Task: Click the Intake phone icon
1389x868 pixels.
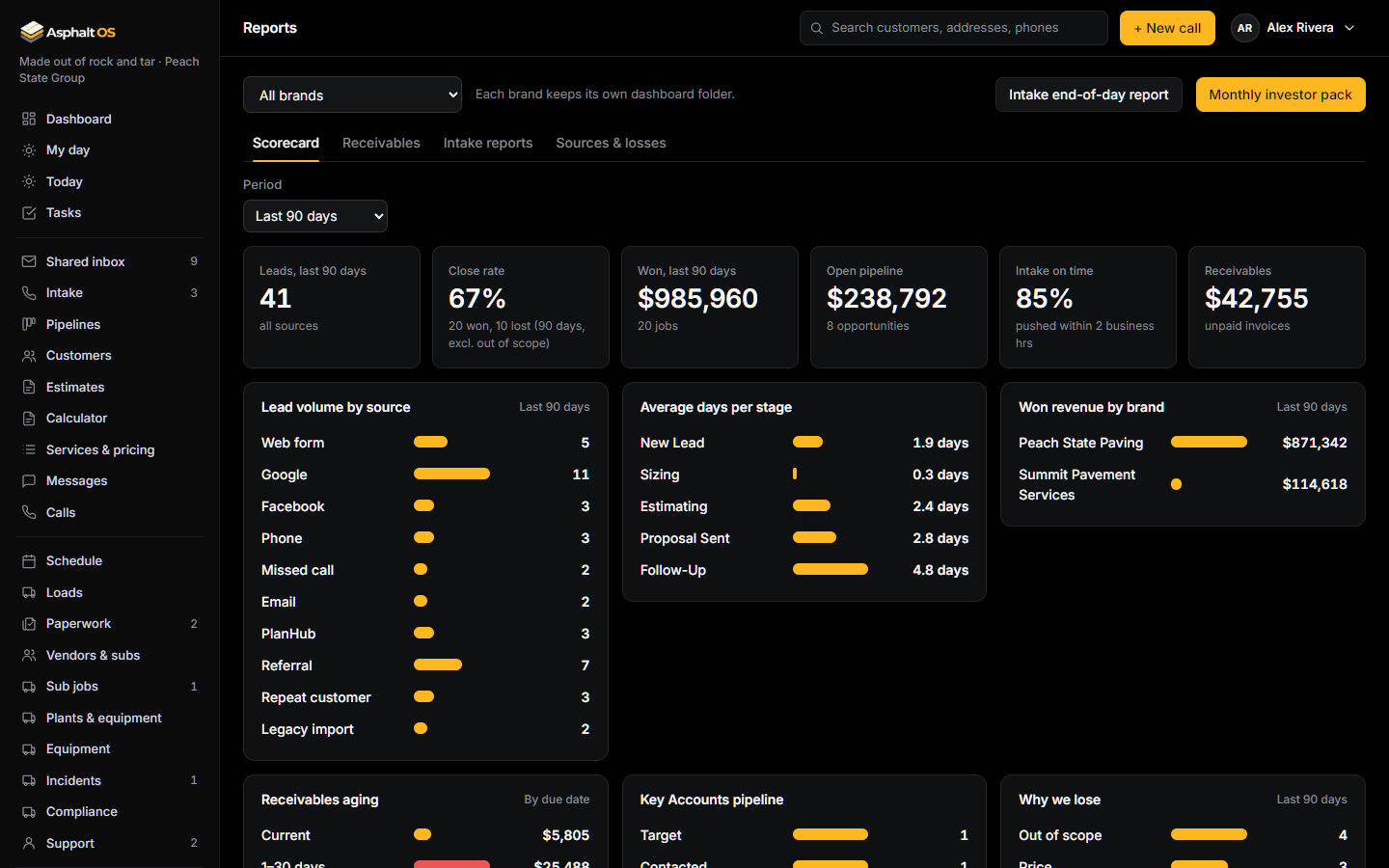Action: point(29,293)
